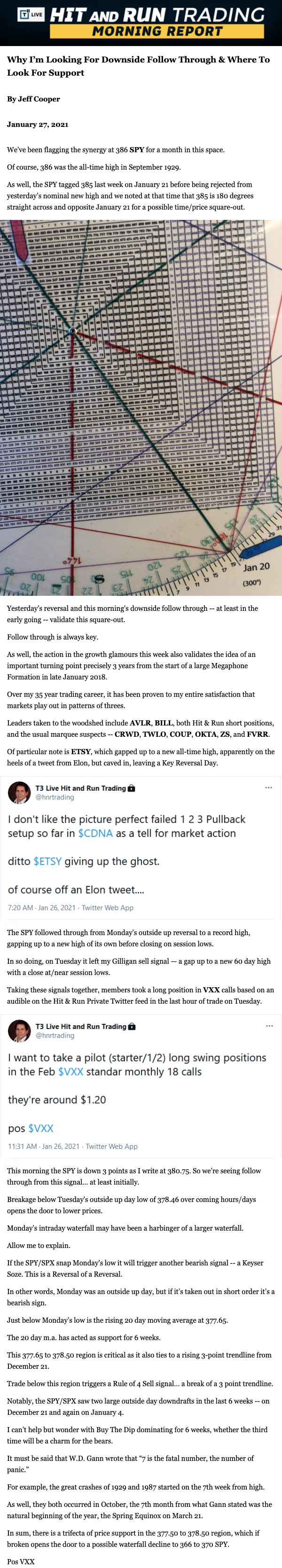Click the $VXX cashtag after "Feb"
Viewport: 282px width, 1568px height.
(70, 1071)
